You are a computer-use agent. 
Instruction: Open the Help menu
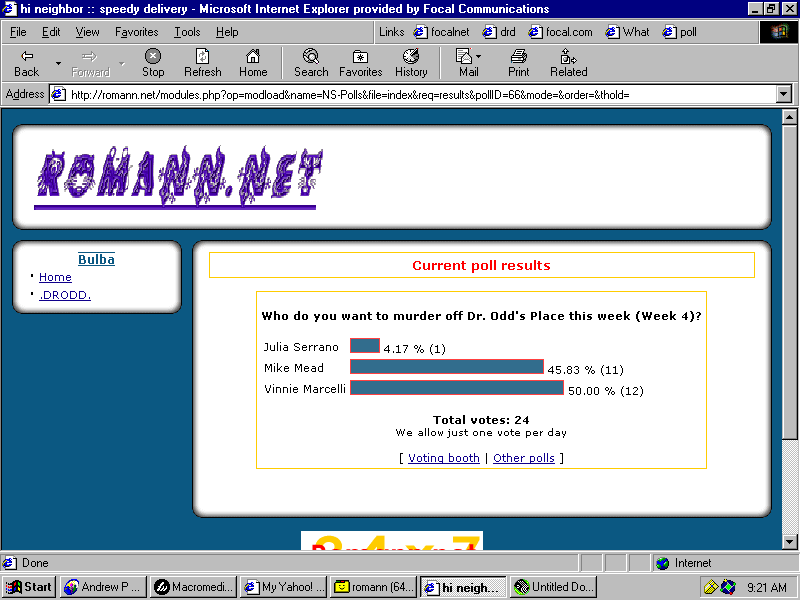227,32
